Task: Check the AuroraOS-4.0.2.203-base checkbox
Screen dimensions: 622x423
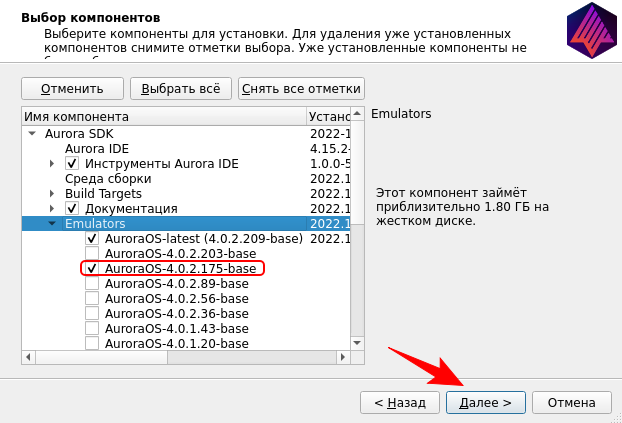Action: click(92, 253)
